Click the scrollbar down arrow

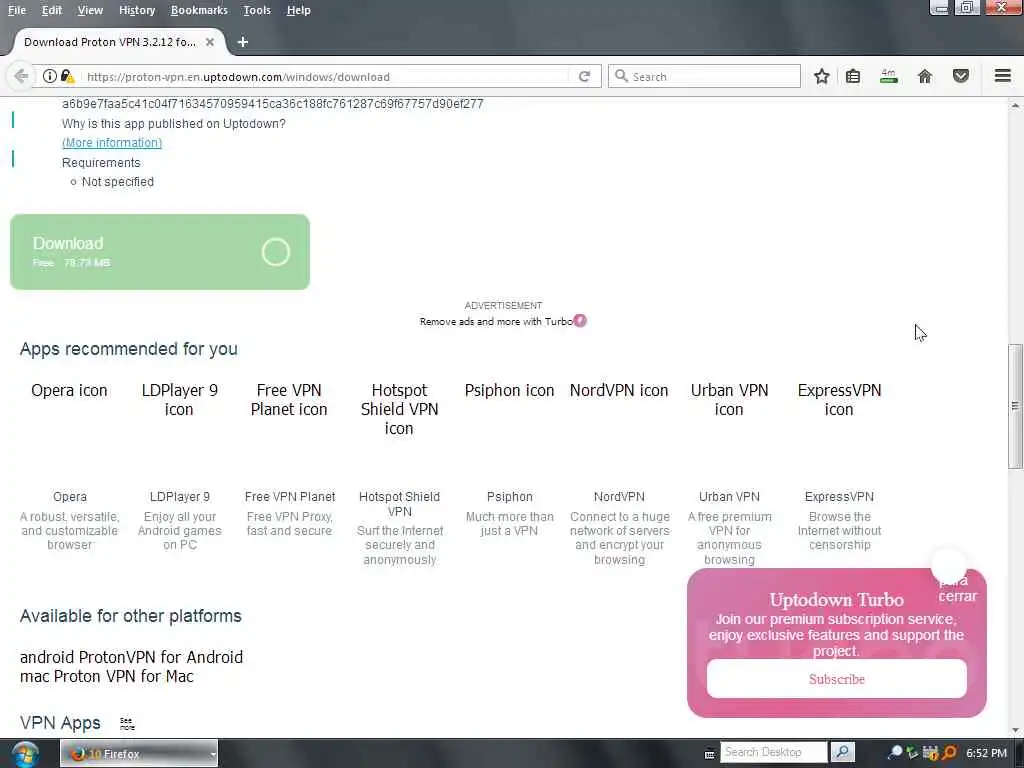pos(1015,730)
